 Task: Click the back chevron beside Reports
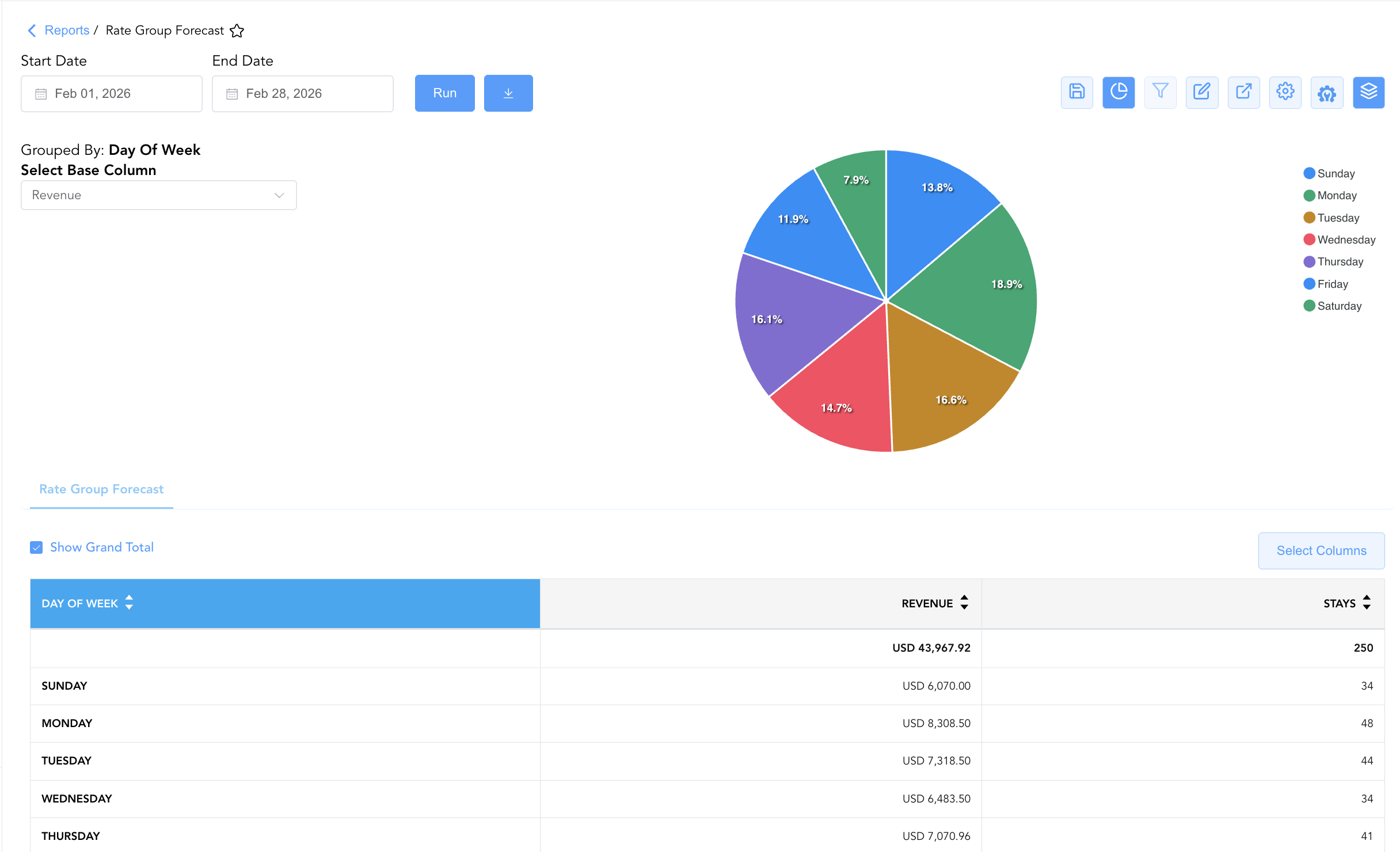pos(32,31)
